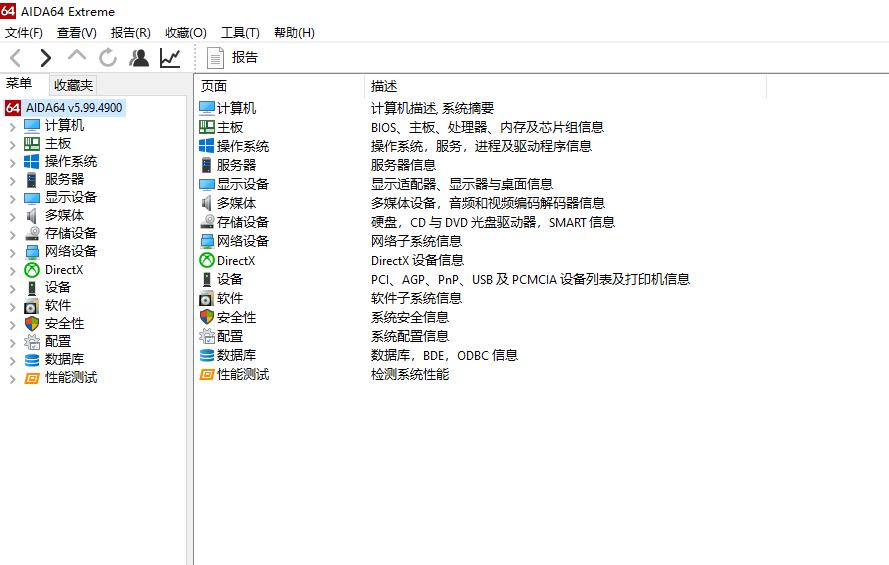Expand the DirectX tree node

click(12, 271)
